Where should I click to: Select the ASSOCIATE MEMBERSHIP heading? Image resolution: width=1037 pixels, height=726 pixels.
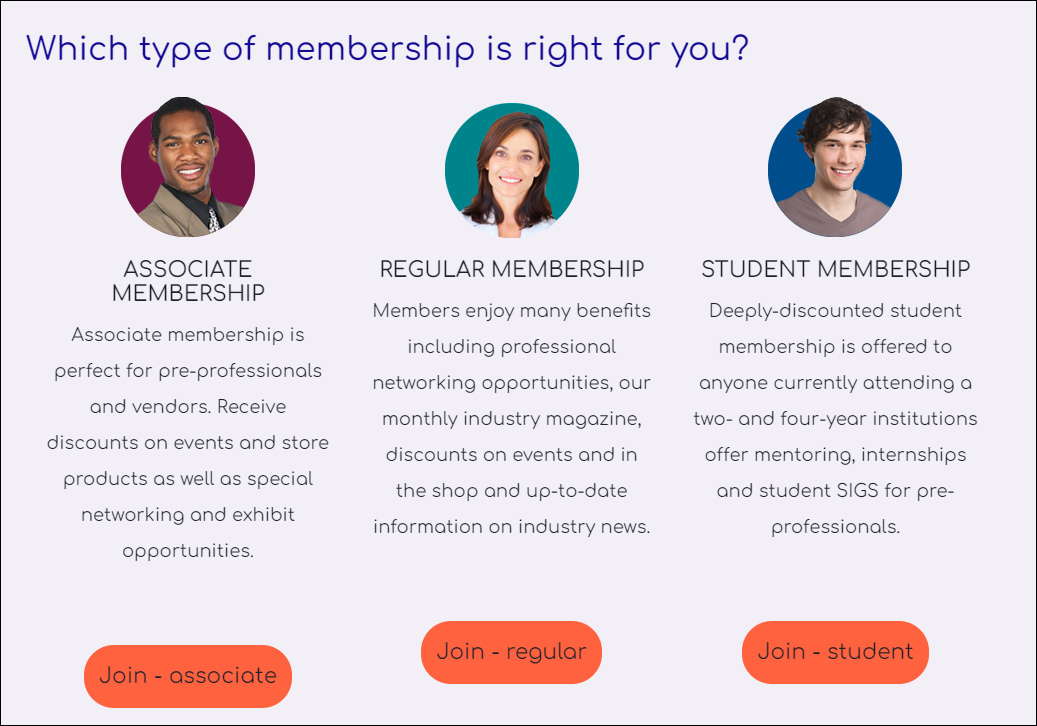pos(188,281)
